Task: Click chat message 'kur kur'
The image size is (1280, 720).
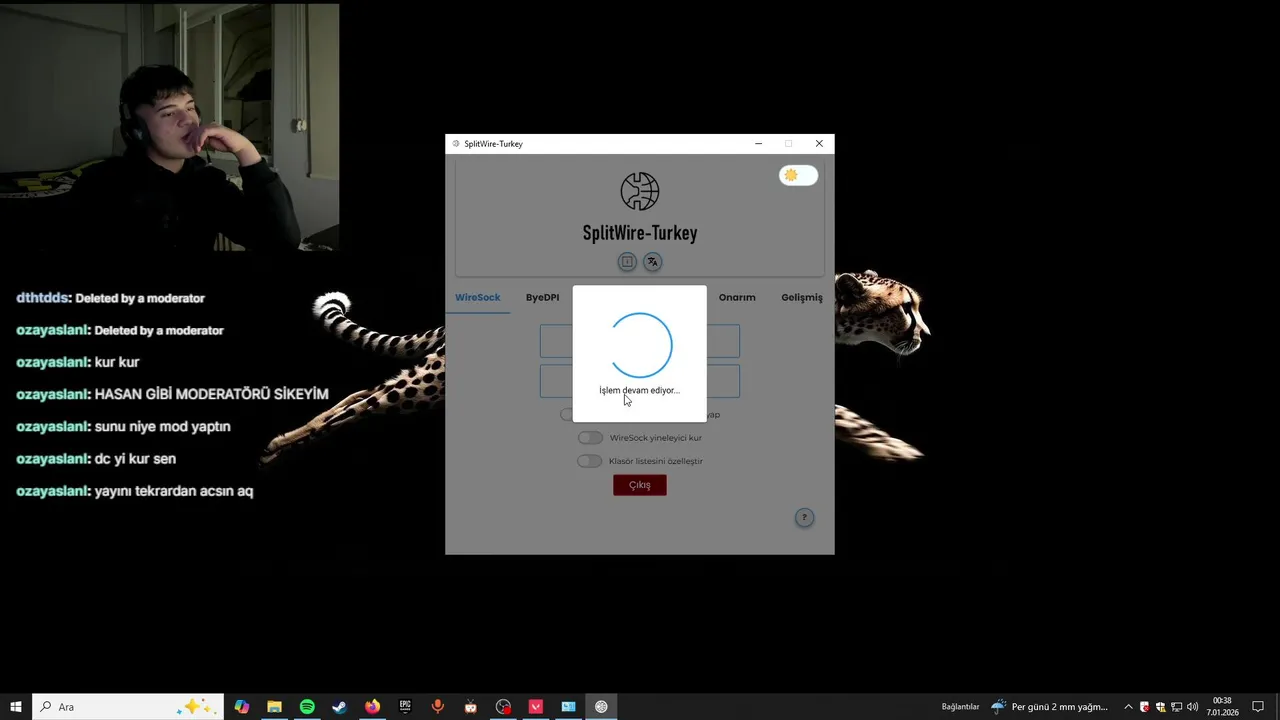Action: [117, 362]
